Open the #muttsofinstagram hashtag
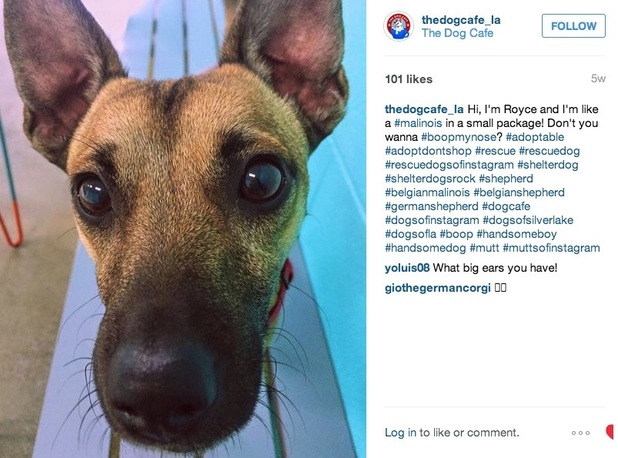The image size is (618, 458). coord(551,248)
